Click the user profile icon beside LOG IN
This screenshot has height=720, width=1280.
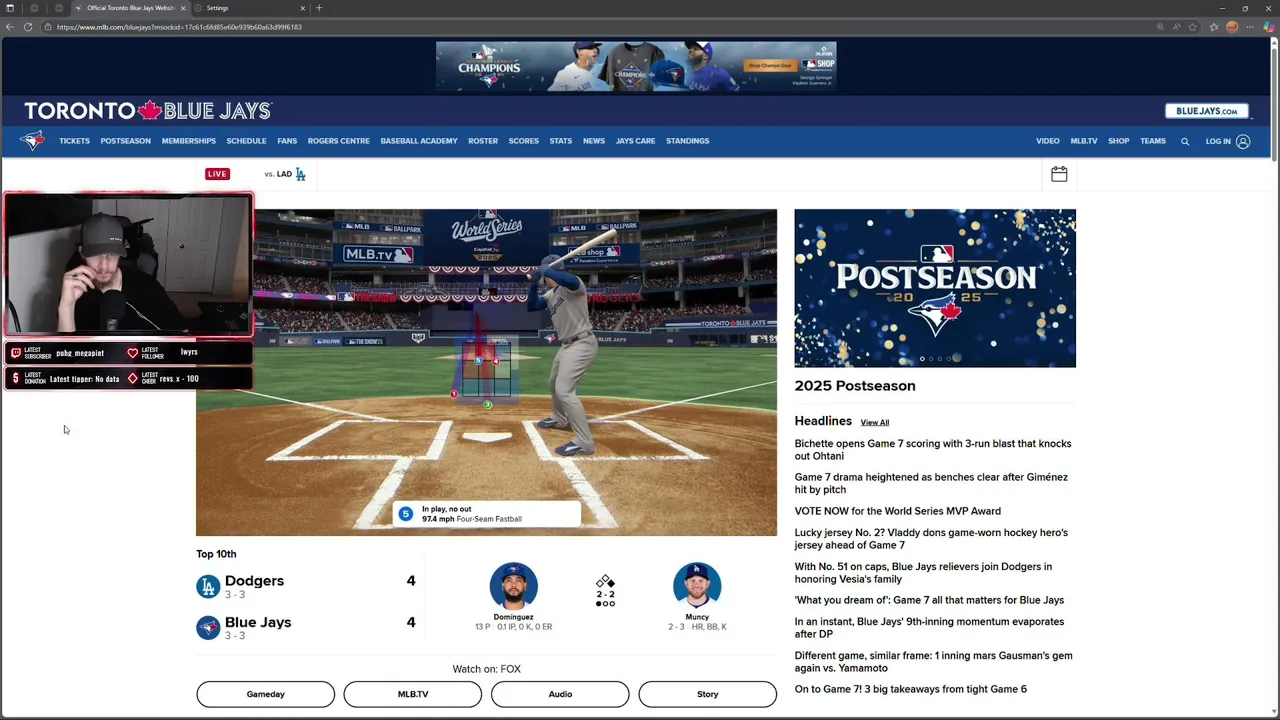click(x=1243, y=142)
